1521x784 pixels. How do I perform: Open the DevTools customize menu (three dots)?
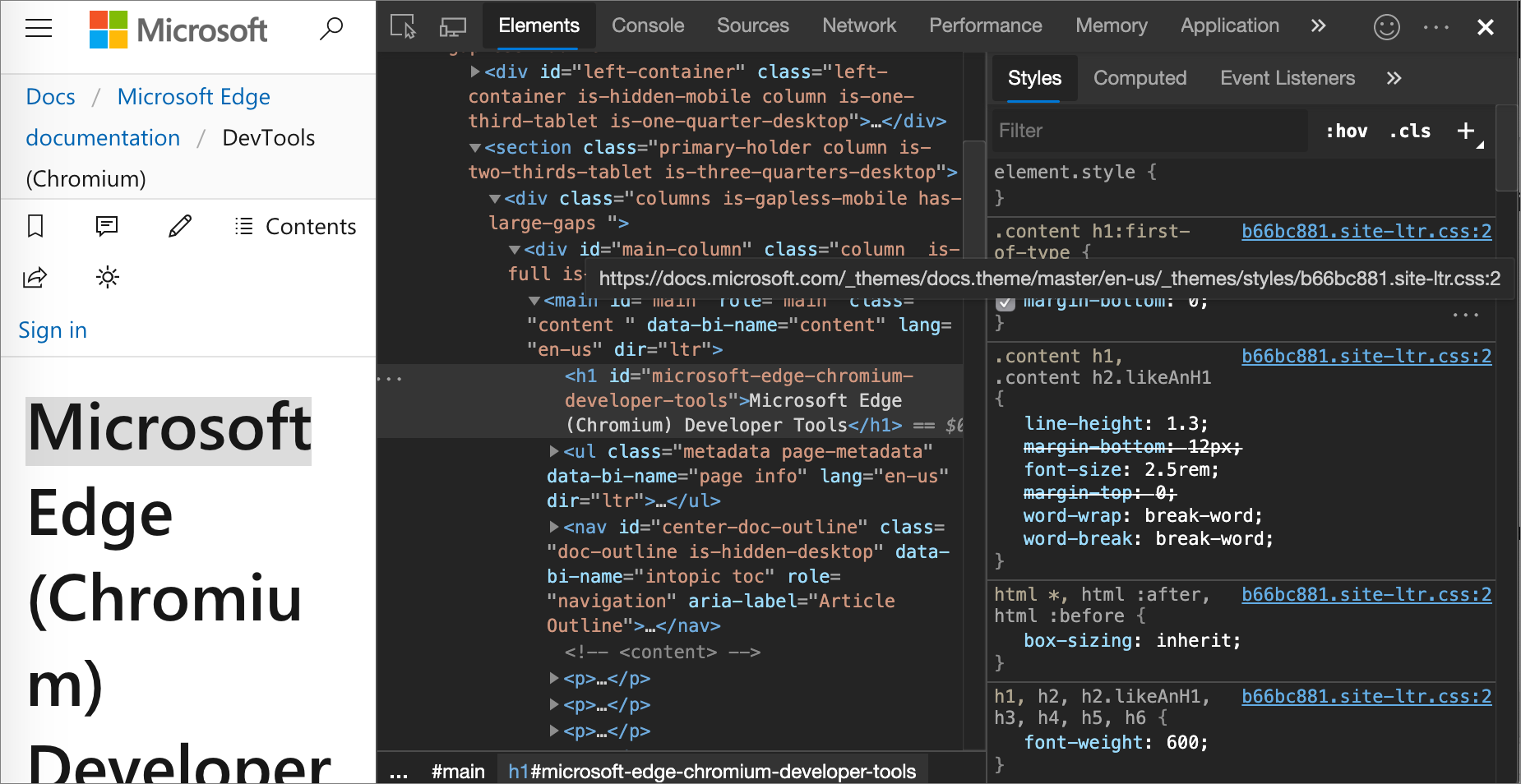[1435, 27]
